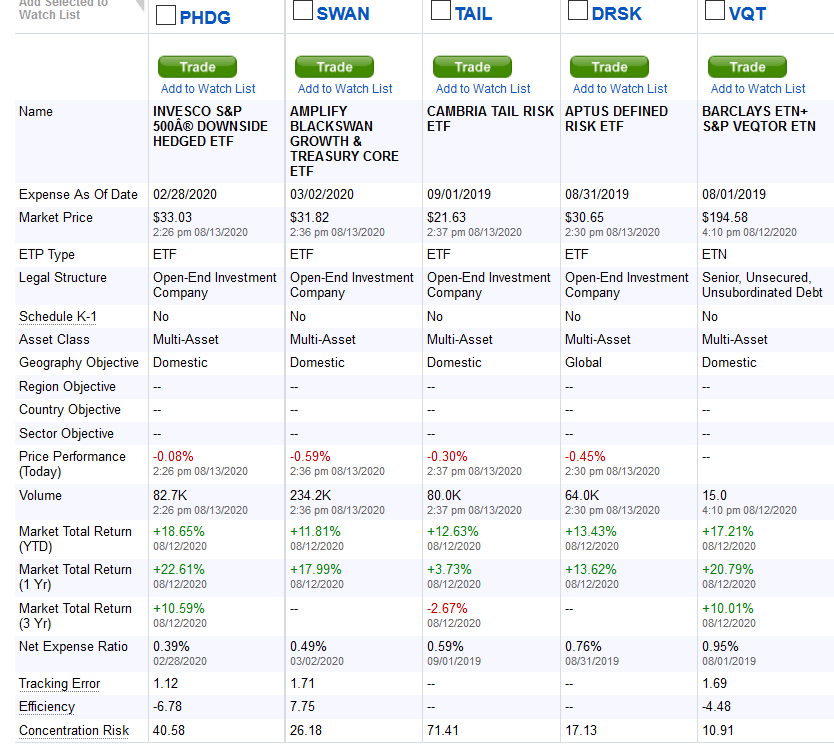Open the TAIL ticker link
Viewport: 834px width, 745px height.
tap(473, 13)
